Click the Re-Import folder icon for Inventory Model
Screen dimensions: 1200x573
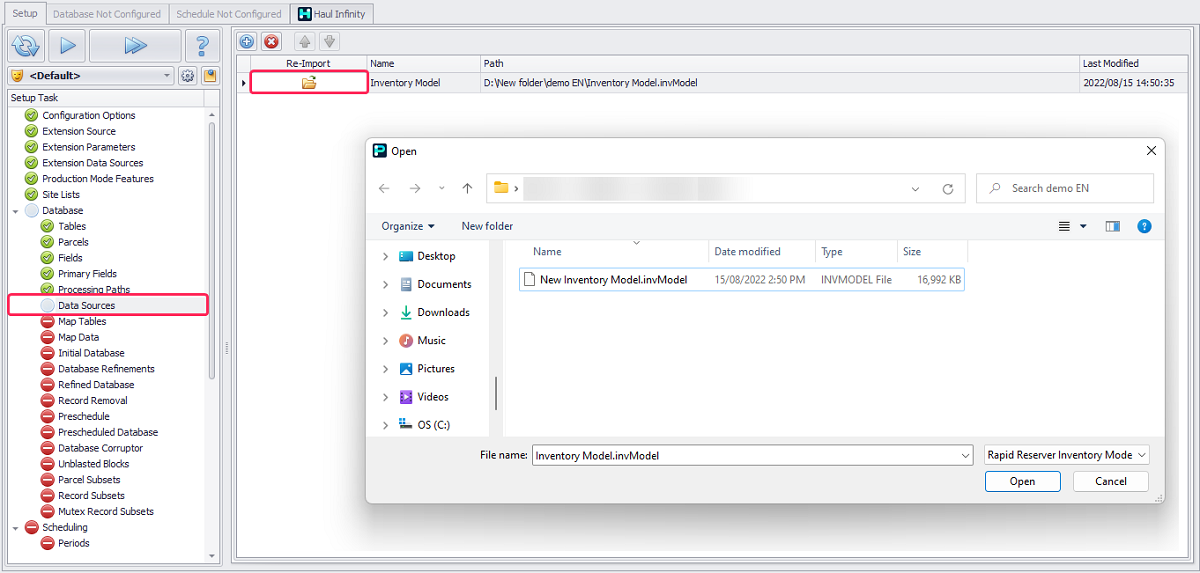309,83
